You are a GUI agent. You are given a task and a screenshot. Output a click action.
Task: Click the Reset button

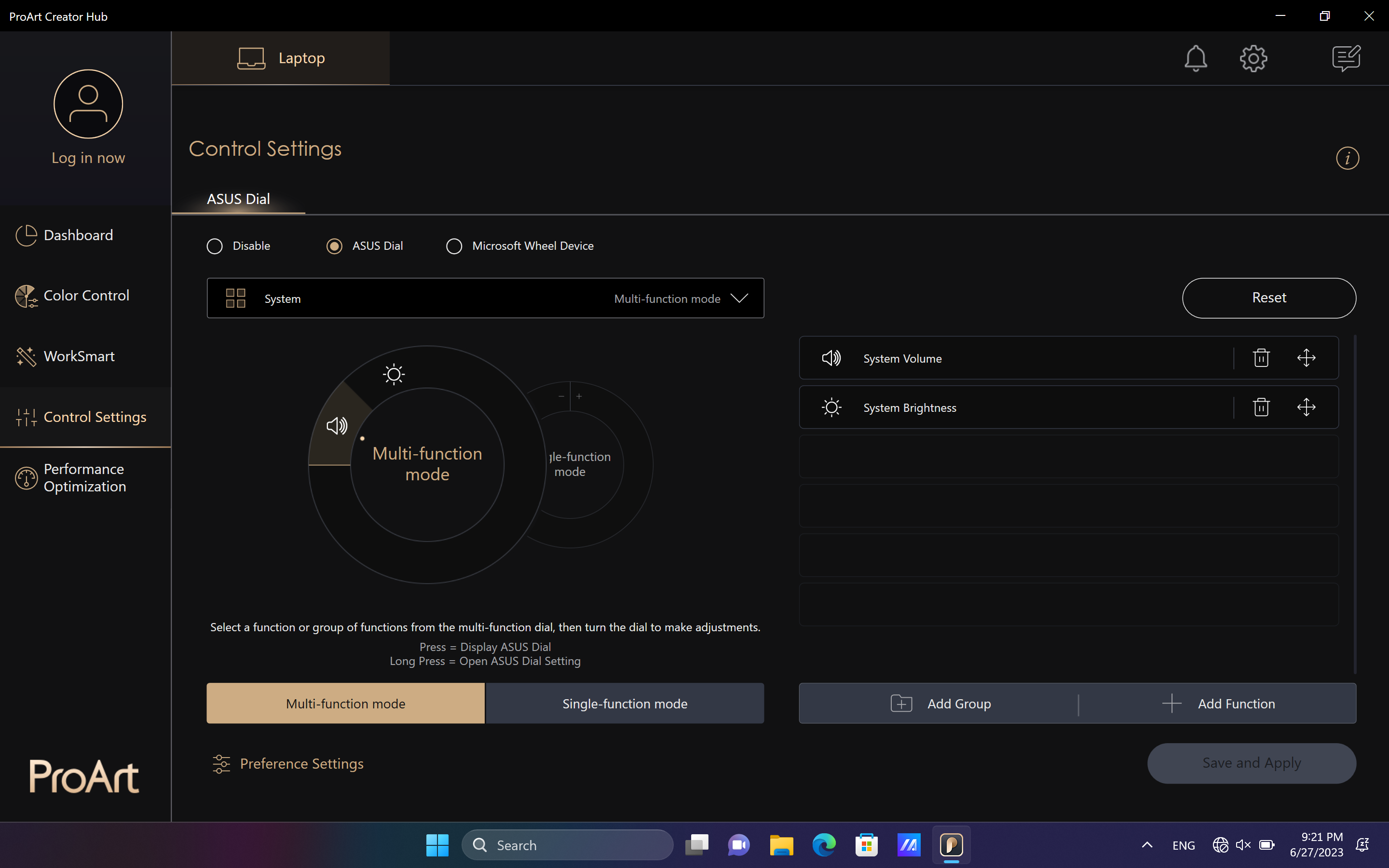coord(1269,298)
